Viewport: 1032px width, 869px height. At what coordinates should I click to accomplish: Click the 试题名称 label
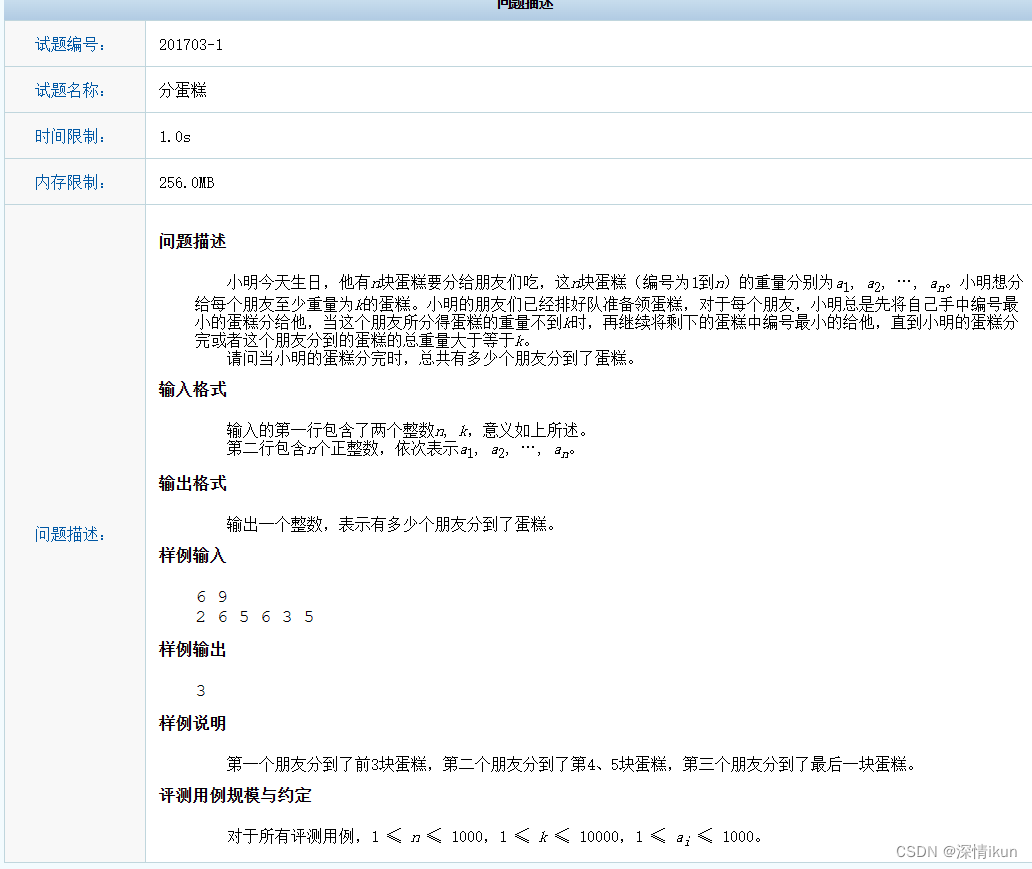point(70,90)
